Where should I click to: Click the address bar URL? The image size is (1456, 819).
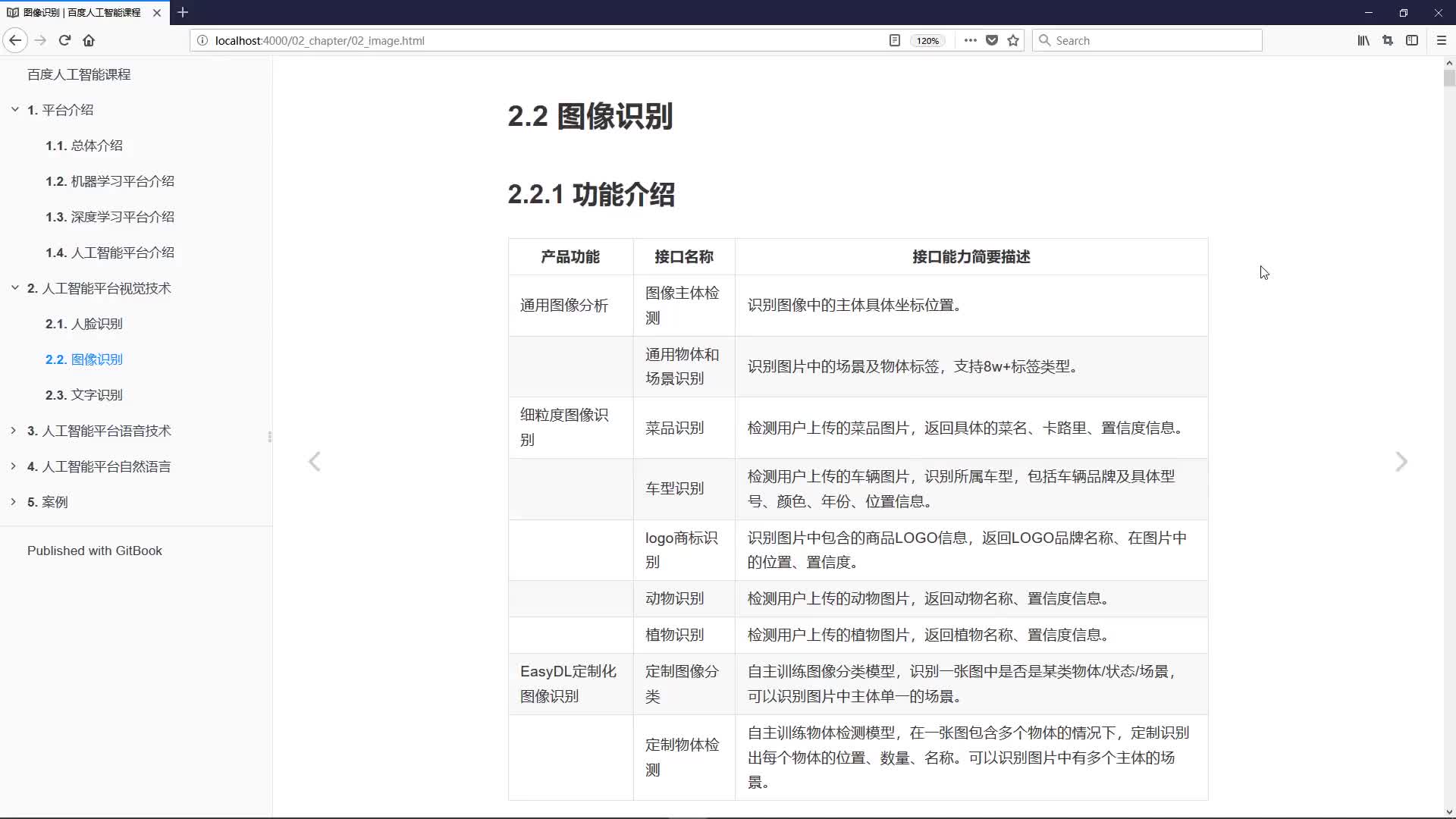[x=319, y=41]
